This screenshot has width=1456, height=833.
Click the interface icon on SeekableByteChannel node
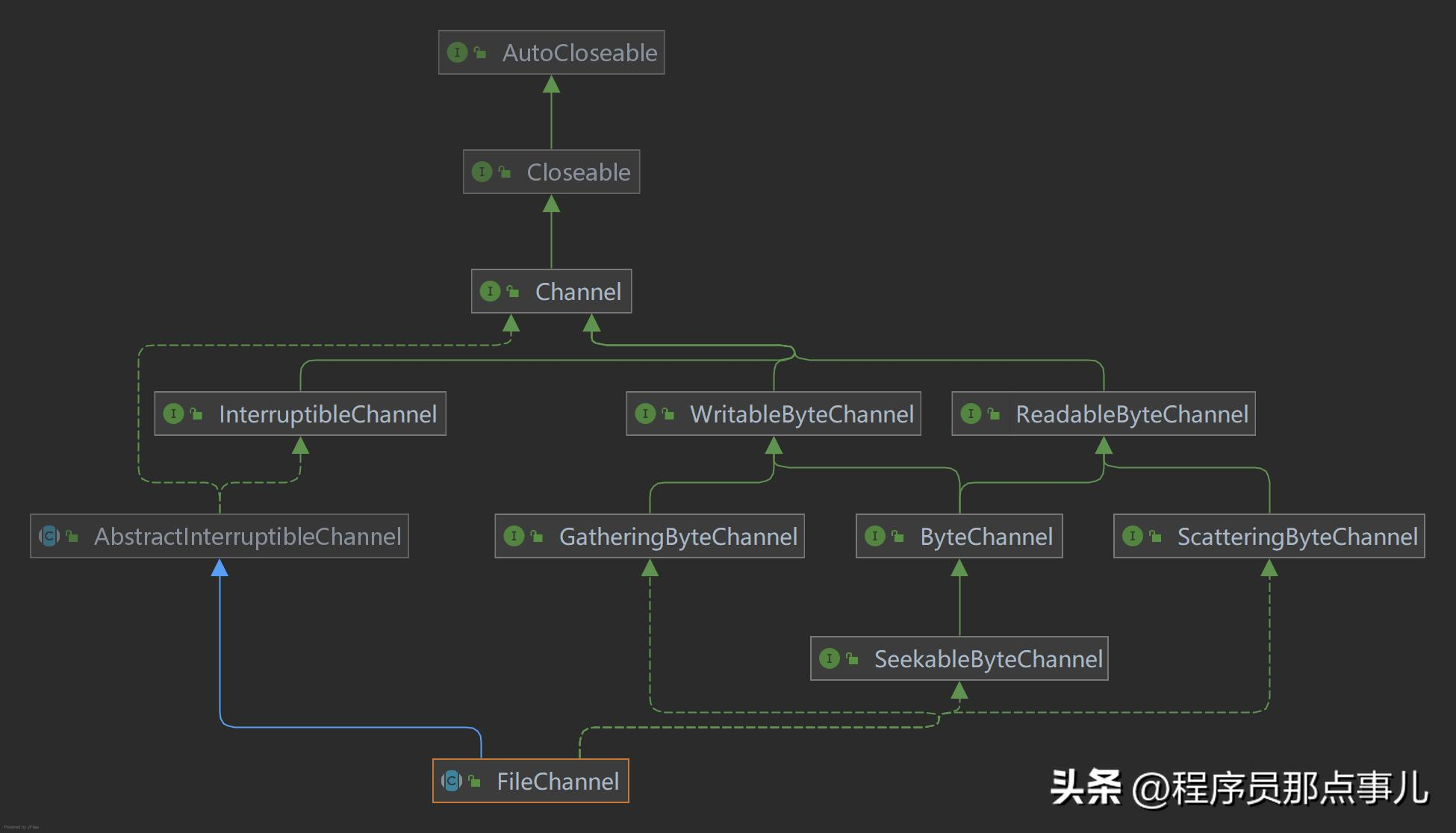click(829, 658)
